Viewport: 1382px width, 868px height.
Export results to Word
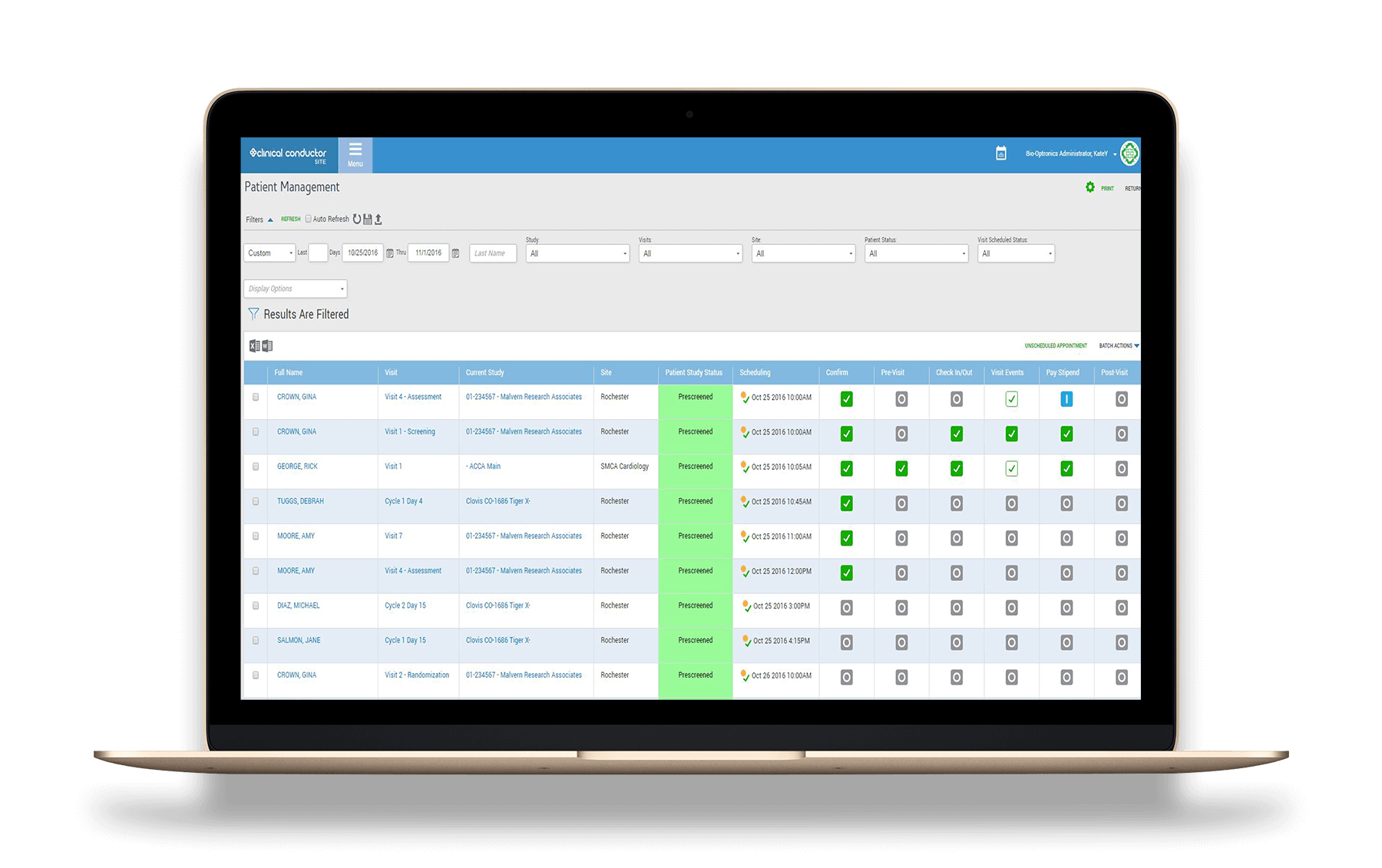(x=267, y=345)
